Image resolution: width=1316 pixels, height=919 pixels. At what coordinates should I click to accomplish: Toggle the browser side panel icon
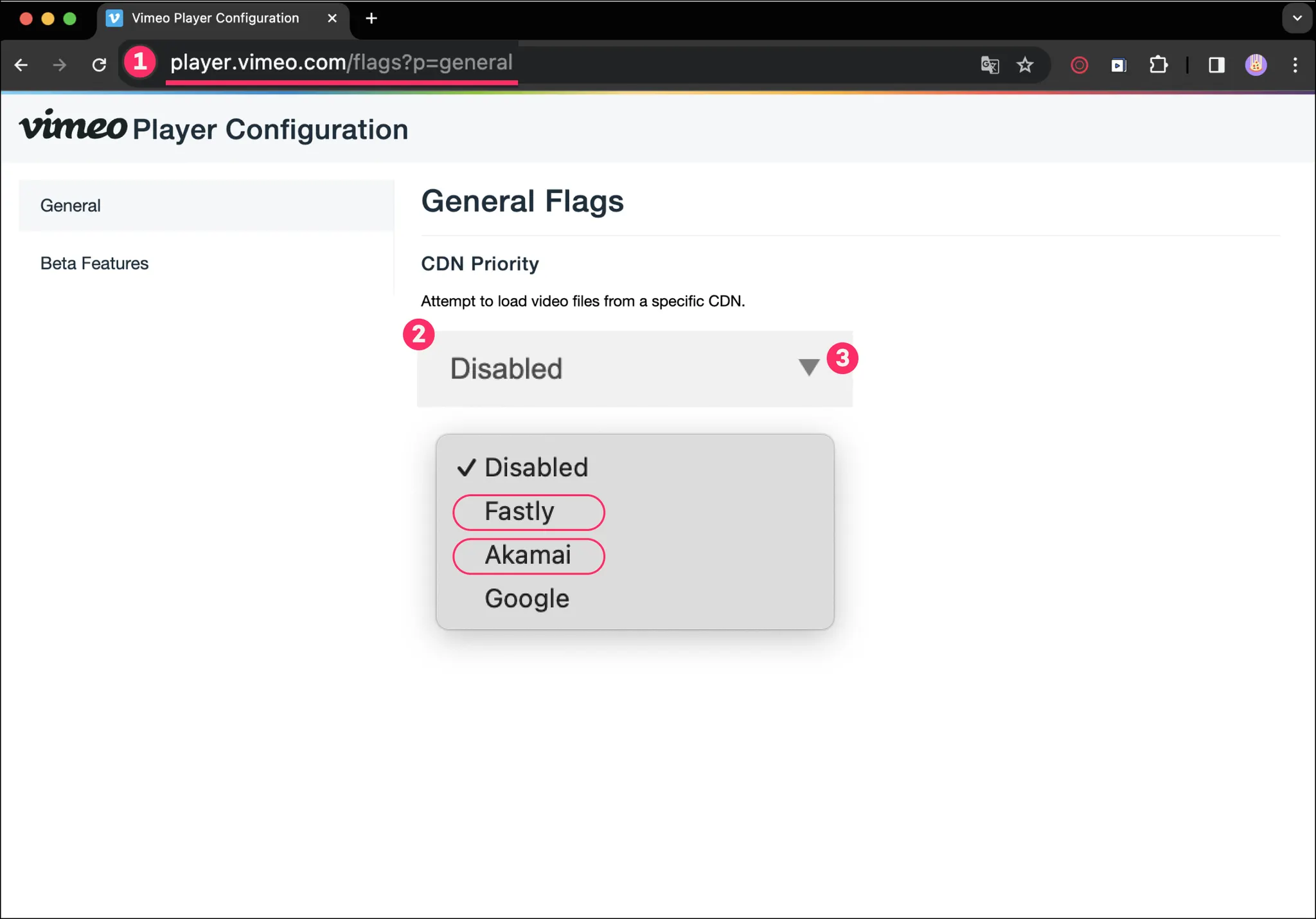coord(1216,65)
